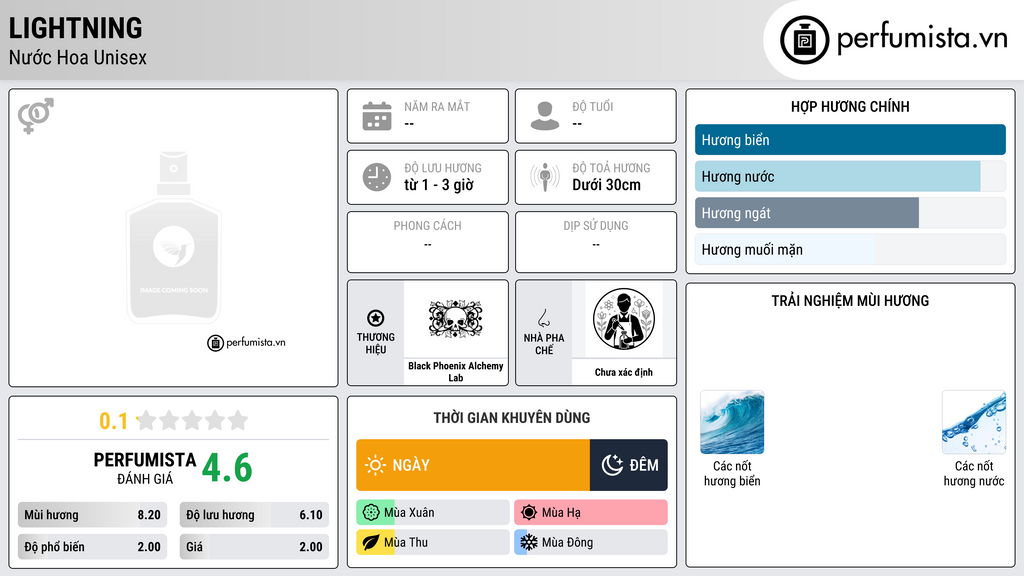Click the dark Đêm nighttime bar
This screenshot has height=576, width=1024.
629,465
